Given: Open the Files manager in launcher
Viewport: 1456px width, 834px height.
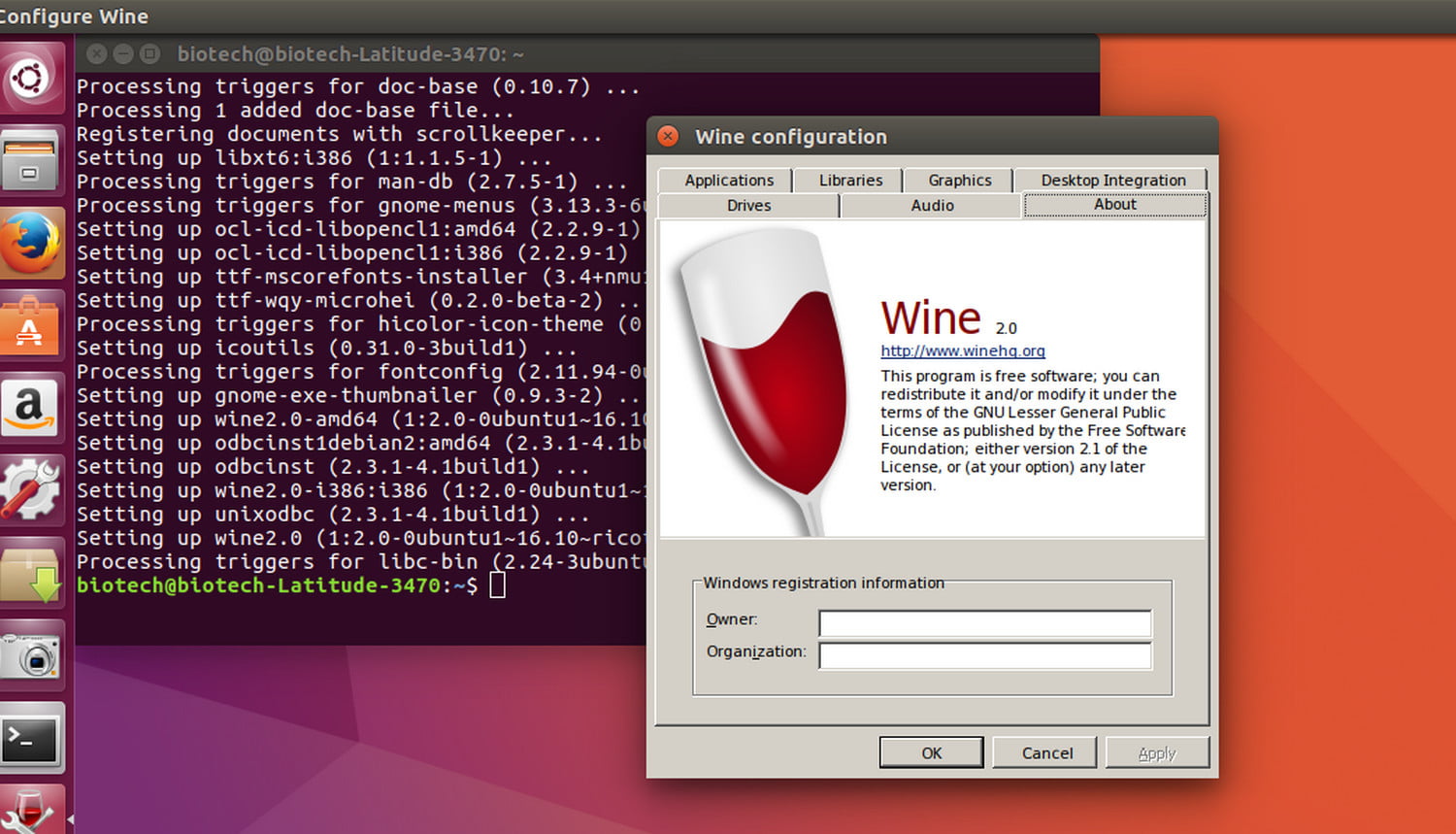Looking at the screenshot, I should coord(32,160).
